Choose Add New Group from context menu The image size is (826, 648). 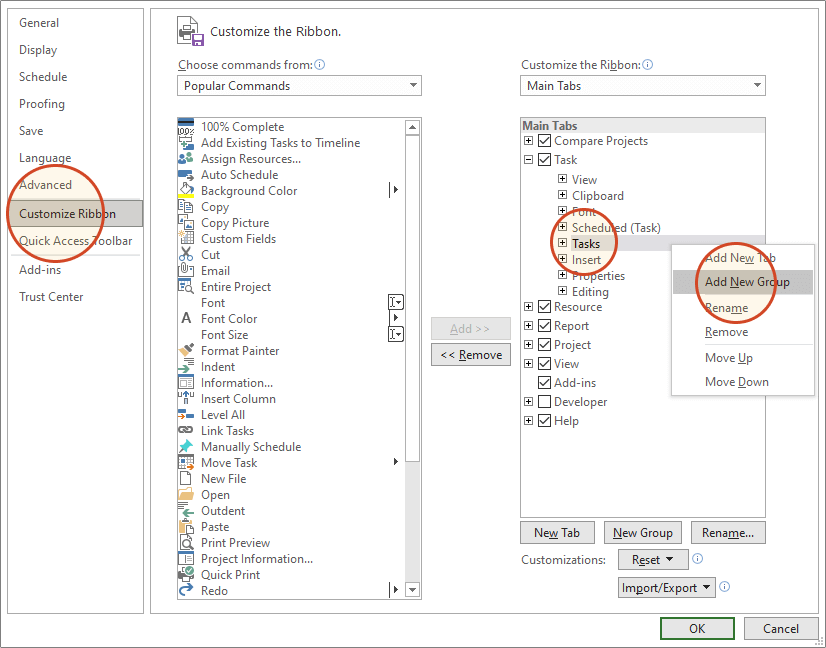(x=743, y=281)
